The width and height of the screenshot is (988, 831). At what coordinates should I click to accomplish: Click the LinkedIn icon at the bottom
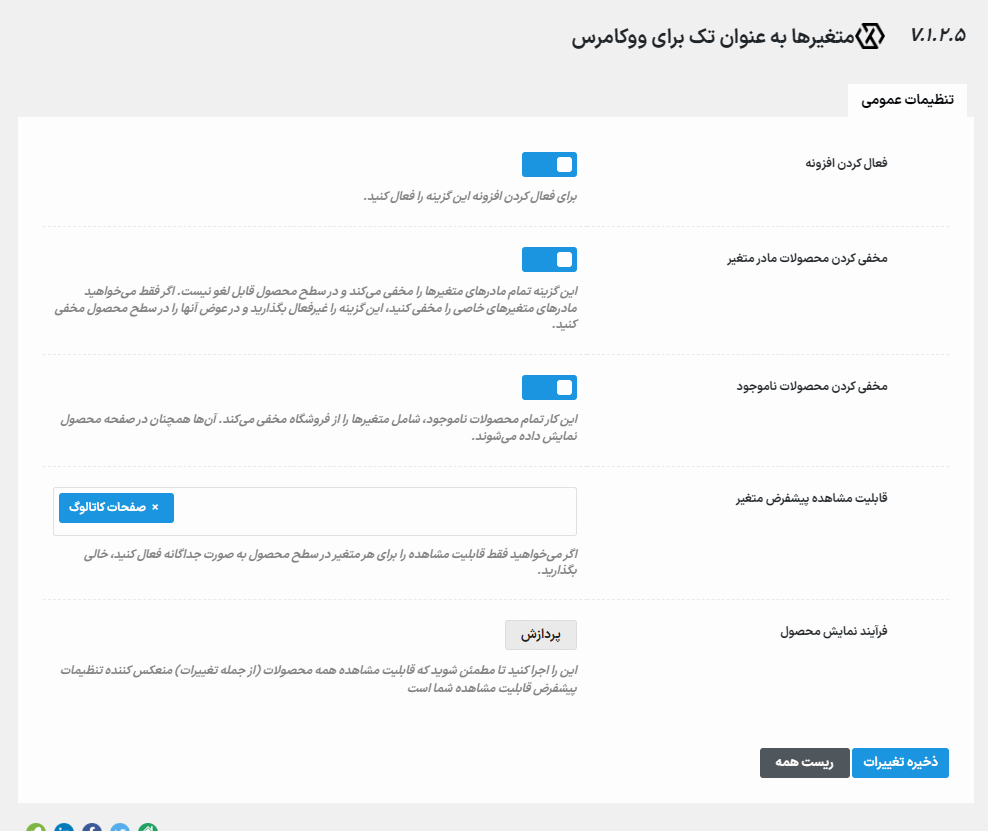[64, 828]
